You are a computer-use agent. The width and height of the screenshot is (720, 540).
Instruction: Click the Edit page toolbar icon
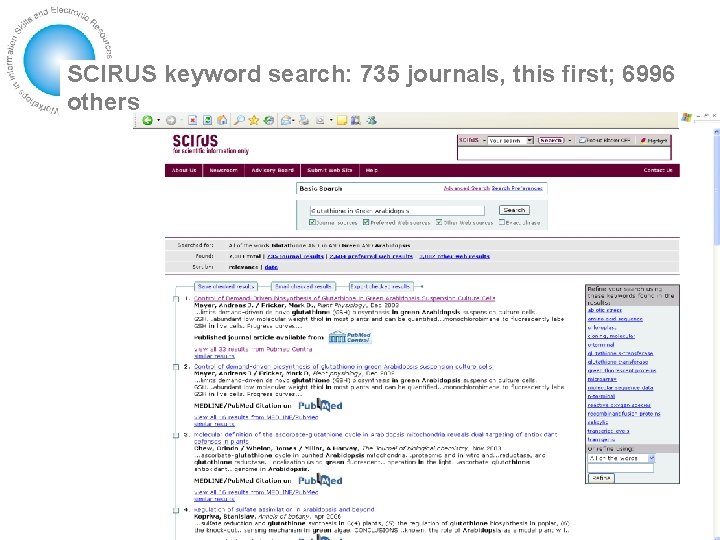coord(320,120)
